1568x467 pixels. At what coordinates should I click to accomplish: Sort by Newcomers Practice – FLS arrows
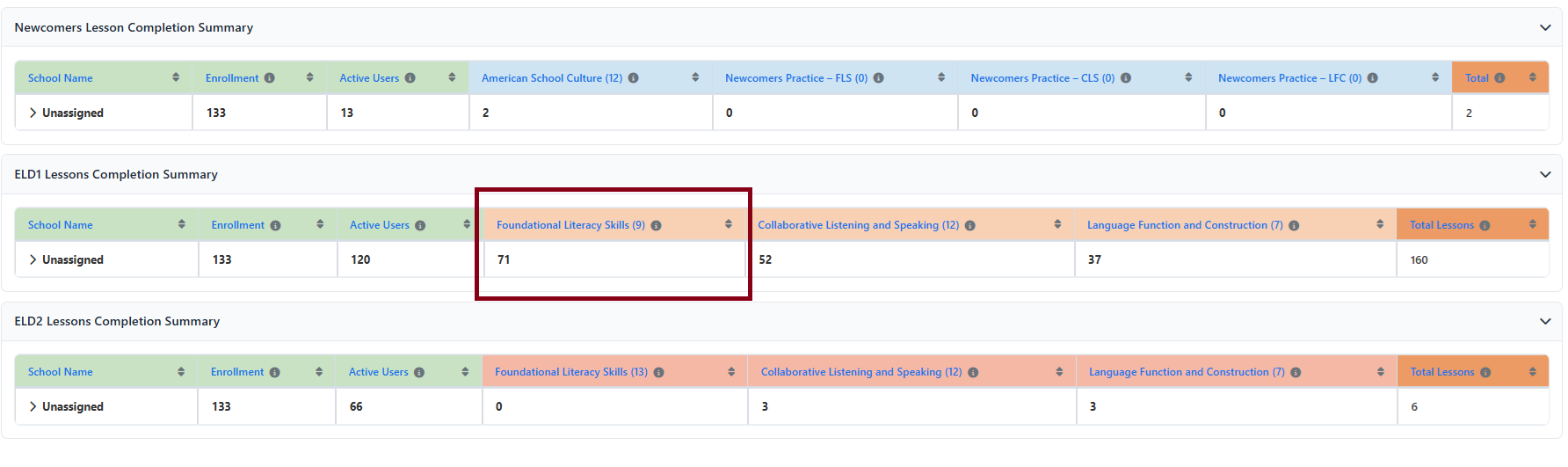click(x=941, y=77)
